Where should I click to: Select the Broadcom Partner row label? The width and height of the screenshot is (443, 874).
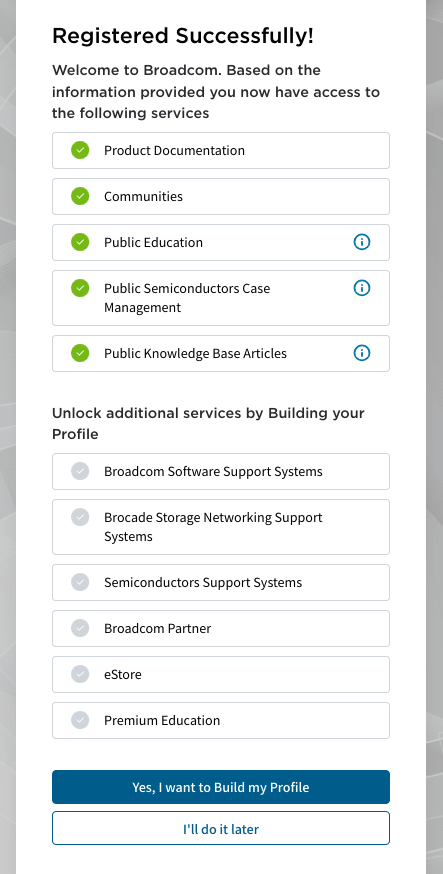158,628
